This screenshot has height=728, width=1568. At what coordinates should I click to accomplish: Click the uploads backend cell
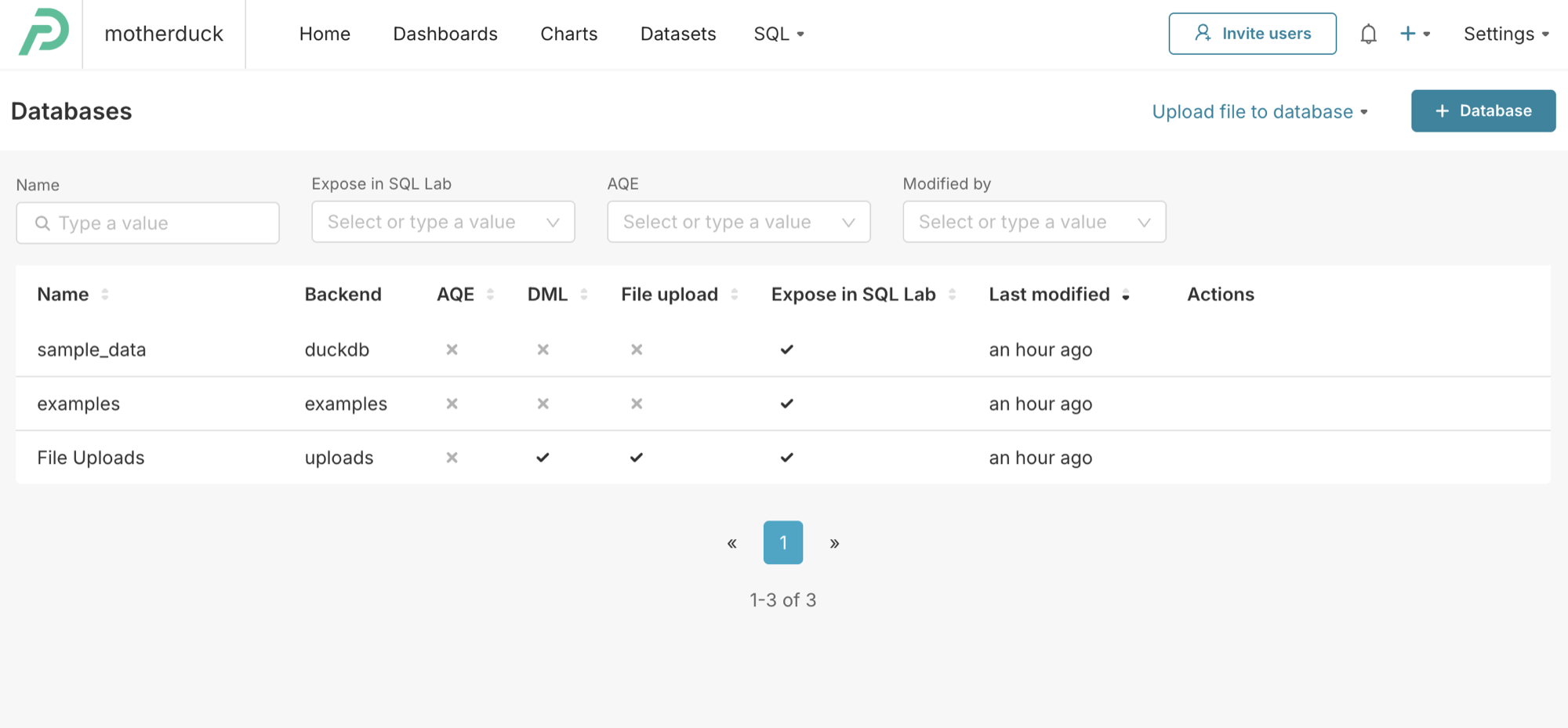[x=339, y=458]
